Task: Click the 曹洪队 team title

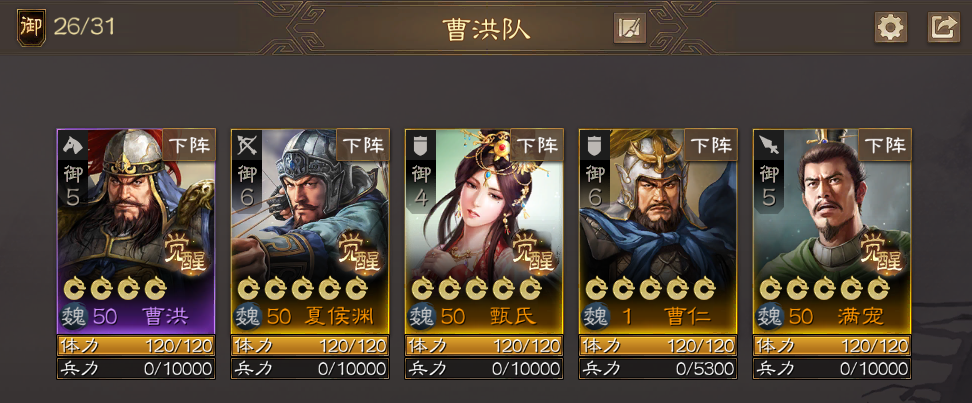Action: 486,29
